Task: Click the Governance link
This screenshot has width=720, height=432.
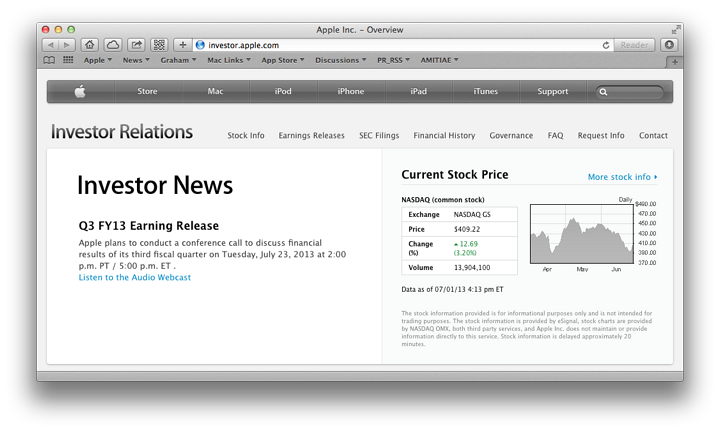Action: (511, 135)
